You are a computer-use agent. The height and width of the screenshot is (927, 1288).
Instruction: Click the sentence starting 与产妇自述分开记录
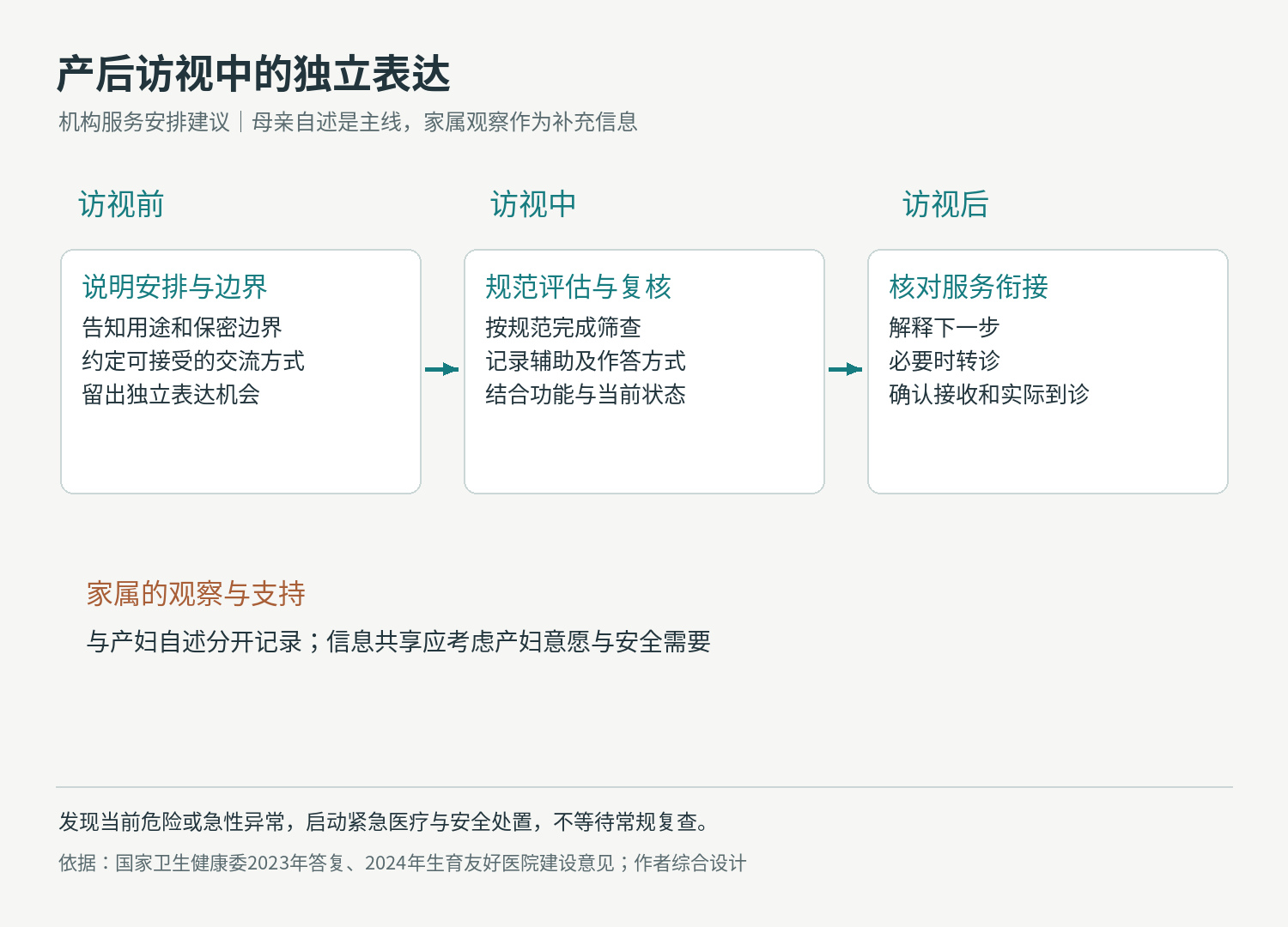[398, 641]
